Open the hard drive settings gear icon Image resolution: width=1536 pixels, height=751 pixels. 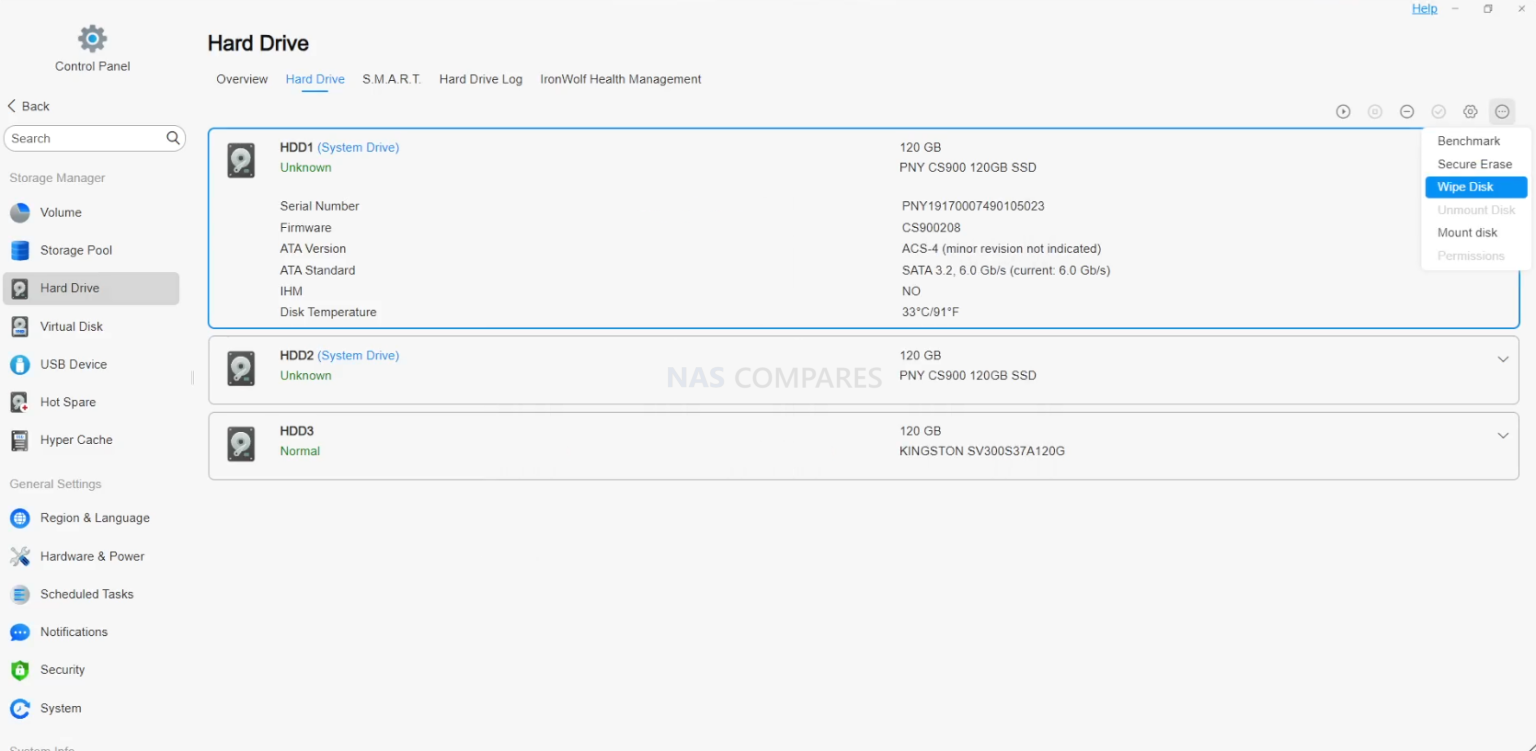pos(1470,111)
